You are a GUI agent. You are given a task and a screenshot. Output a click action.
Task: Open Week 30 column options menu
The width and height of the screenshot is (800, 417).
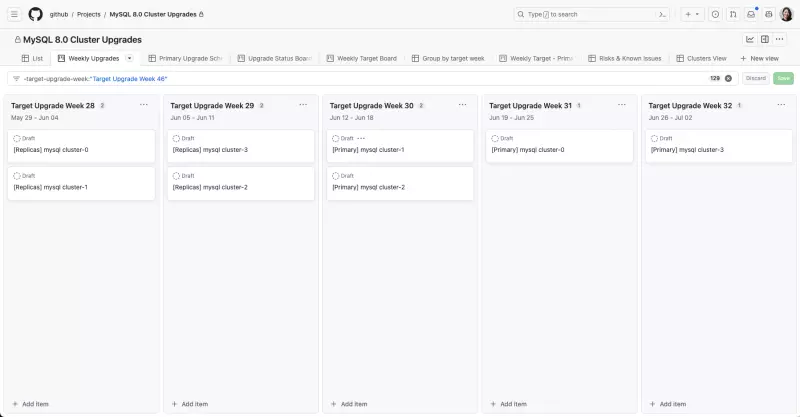click(x=462, y=105)
